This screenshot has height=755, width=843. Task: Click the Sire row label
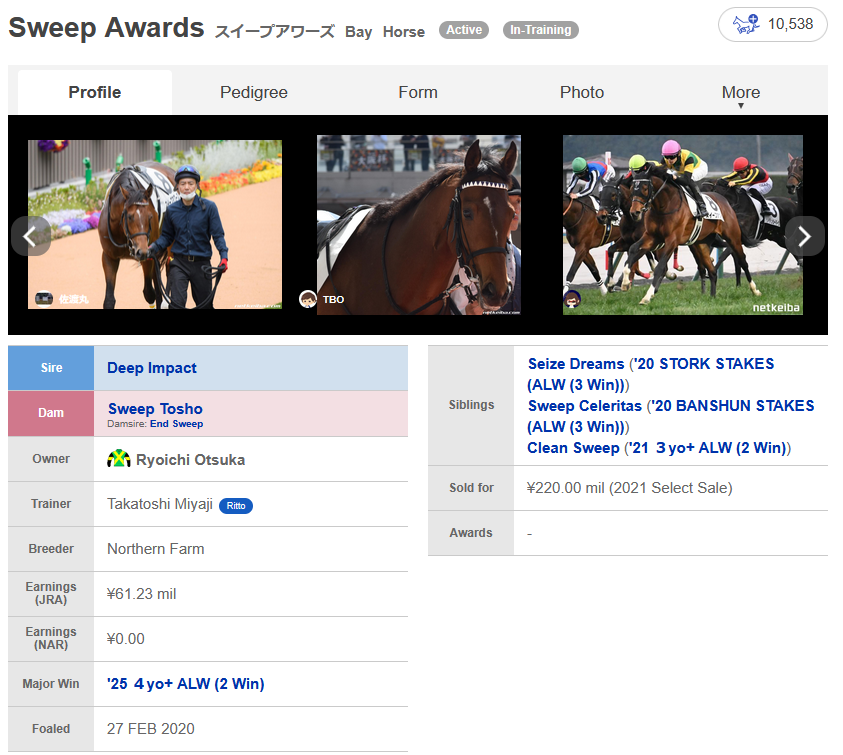pyautogui.click(x=51, y=368)
